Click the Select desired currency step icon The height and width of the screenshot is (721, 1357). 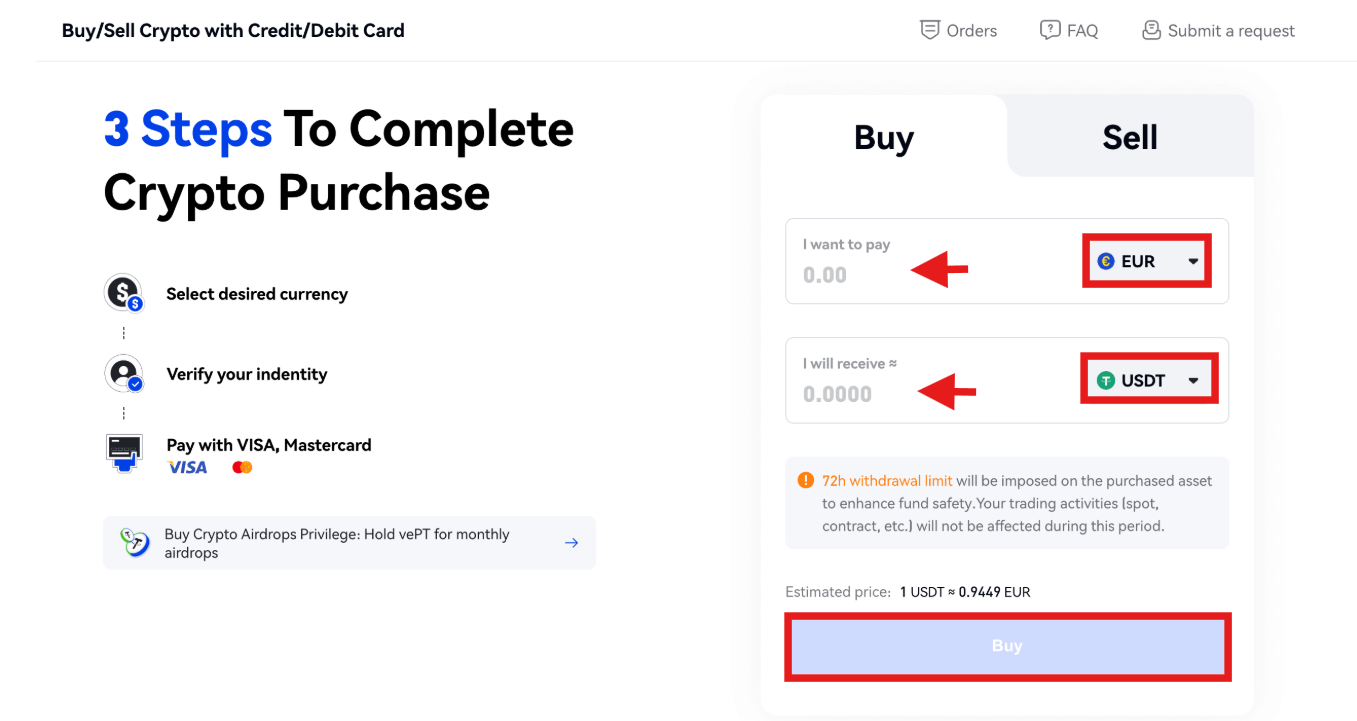(x=123, y=293)
